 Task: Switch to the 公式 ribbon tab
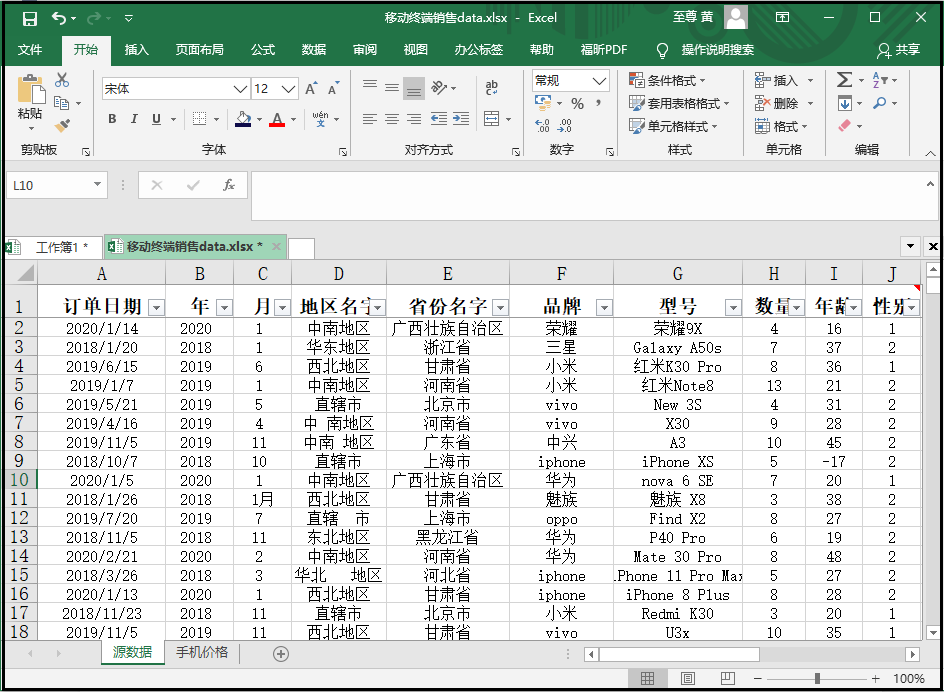pyautogui.click(x=263, y=49)
